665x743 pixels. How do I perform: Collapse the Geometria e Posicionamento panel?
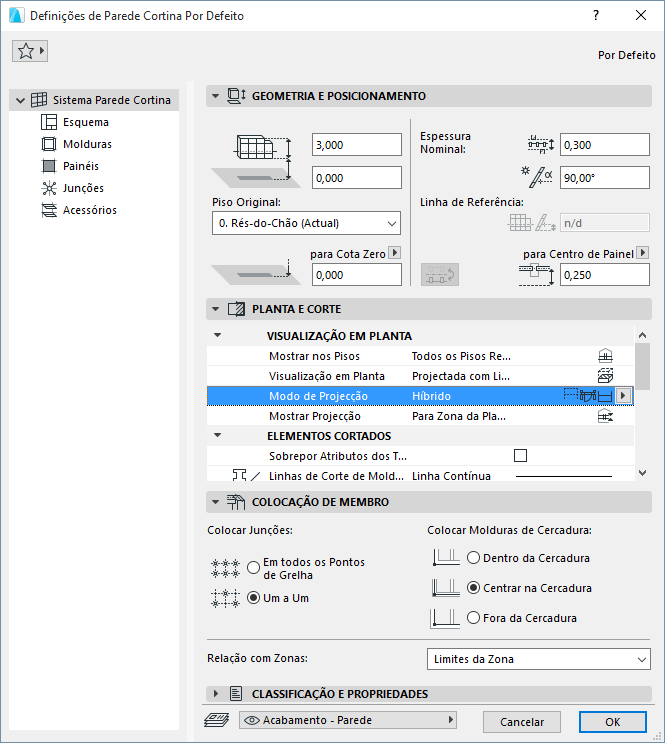pyautogui.click(x=216, y=96)
